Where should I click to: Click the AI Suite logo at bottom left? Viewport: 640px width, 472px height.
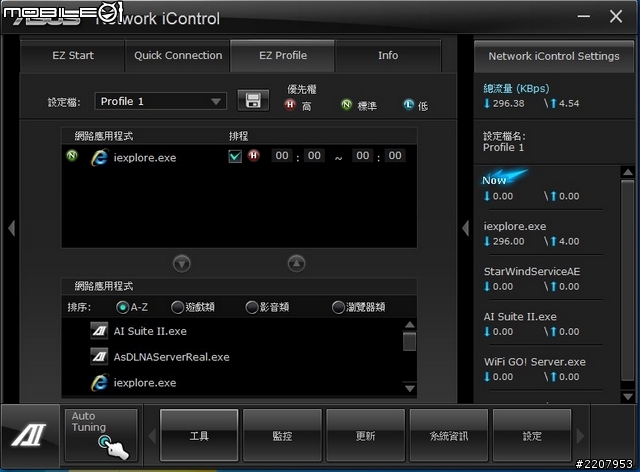[x=29, y=434]
